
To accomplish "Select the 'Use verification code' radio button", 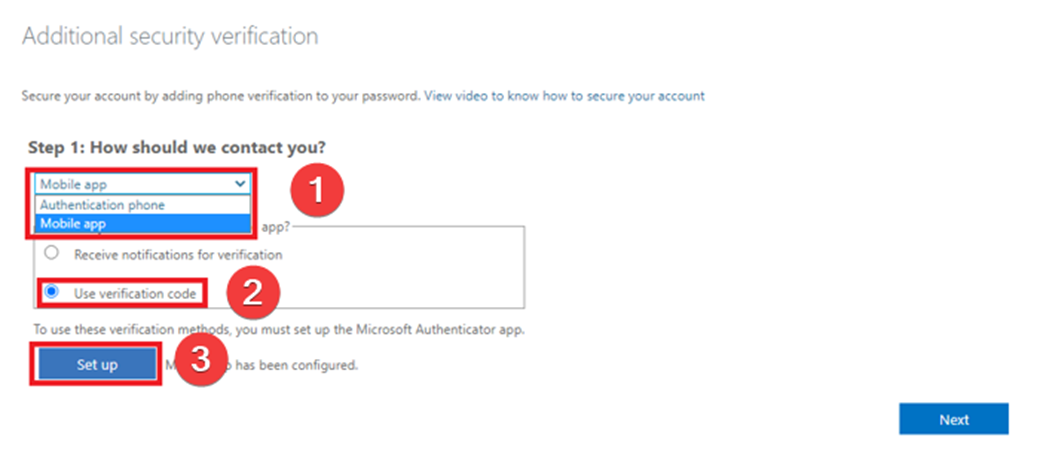I will [51, 293].
